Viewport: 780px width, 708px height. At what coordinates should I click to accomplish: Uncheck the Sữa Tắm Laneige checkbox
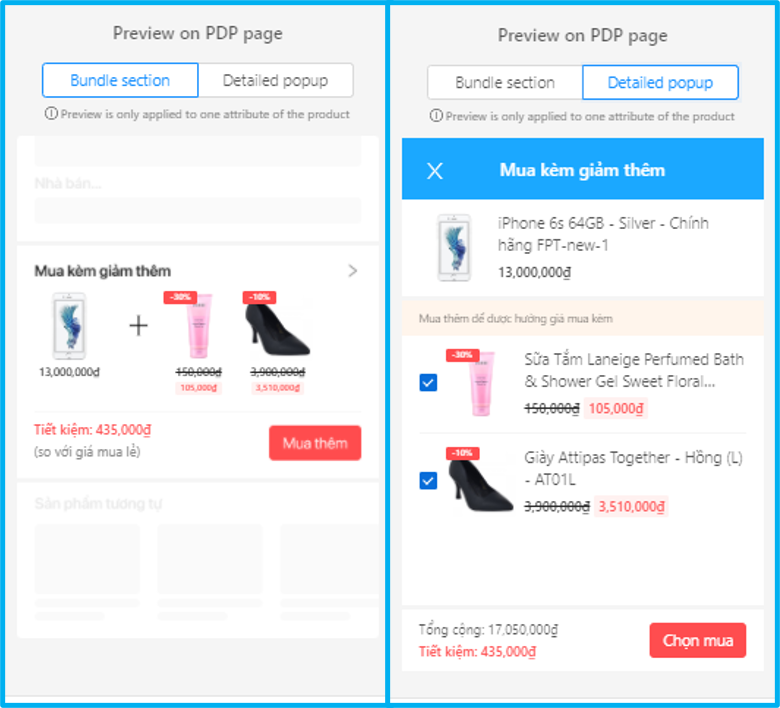click(x=428, y=383)
